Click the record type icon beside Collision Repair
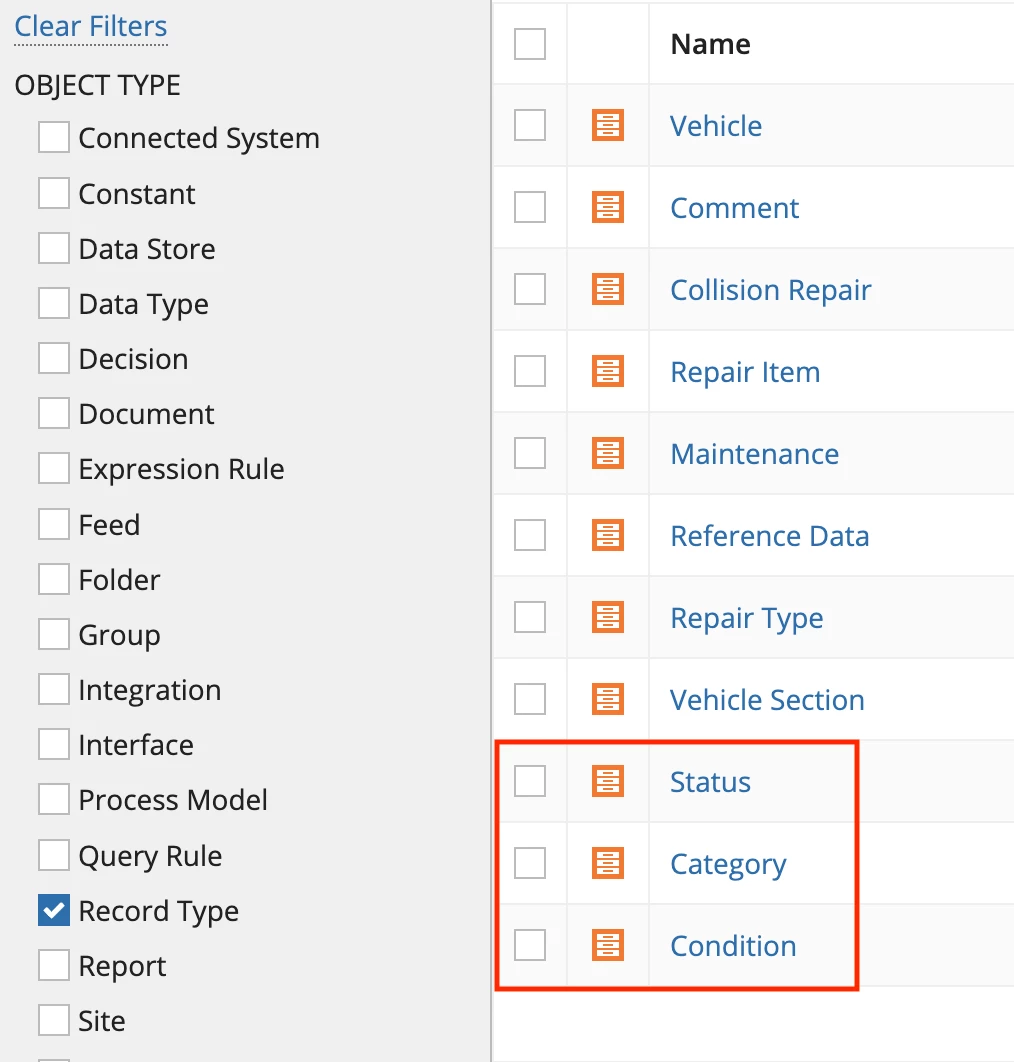Image resolution: width=1014 pixels, height=1062 pixels. (608, 289)
